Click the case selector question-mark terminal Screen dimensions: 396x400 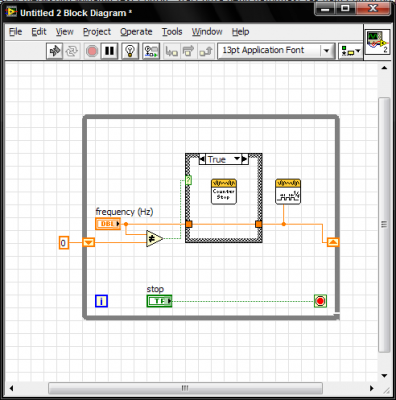(x=188, y=180)
